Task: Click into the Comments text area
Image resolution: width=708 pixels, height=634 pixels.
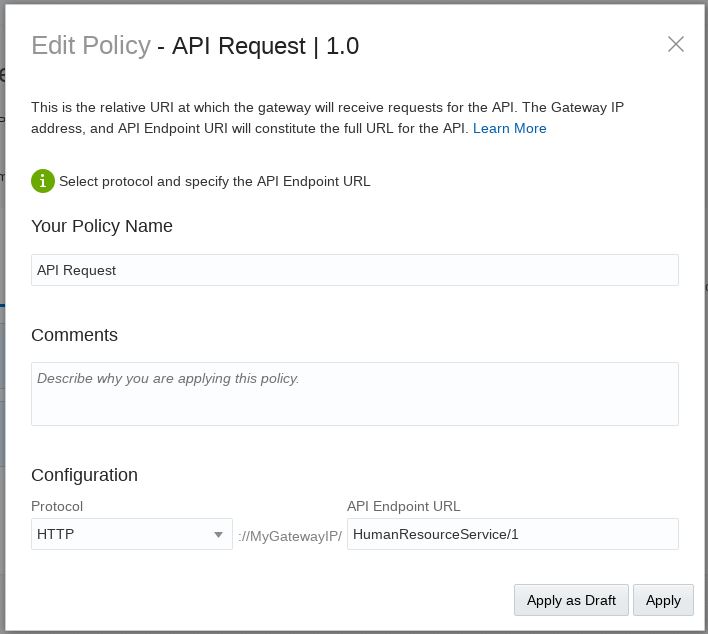Action: 354,394
